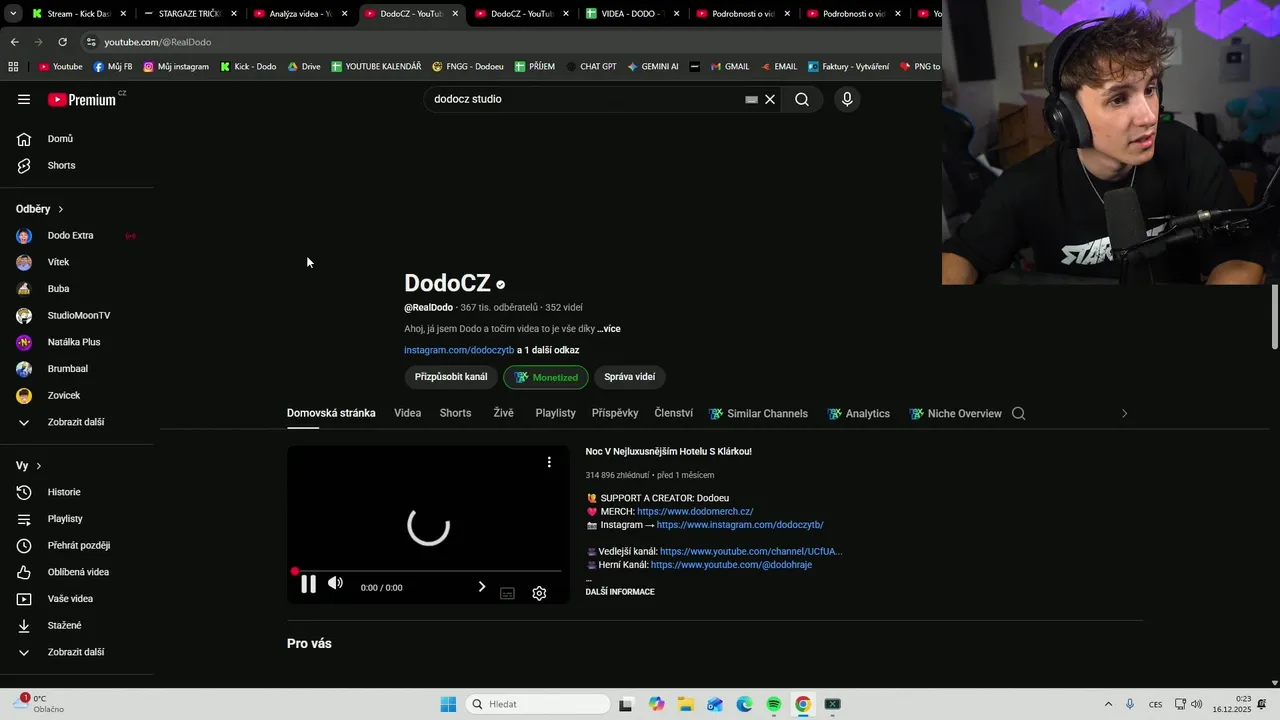Switch to the Živě tab
The height and width of the screenshot is (720, 1280).
[503, 413]
